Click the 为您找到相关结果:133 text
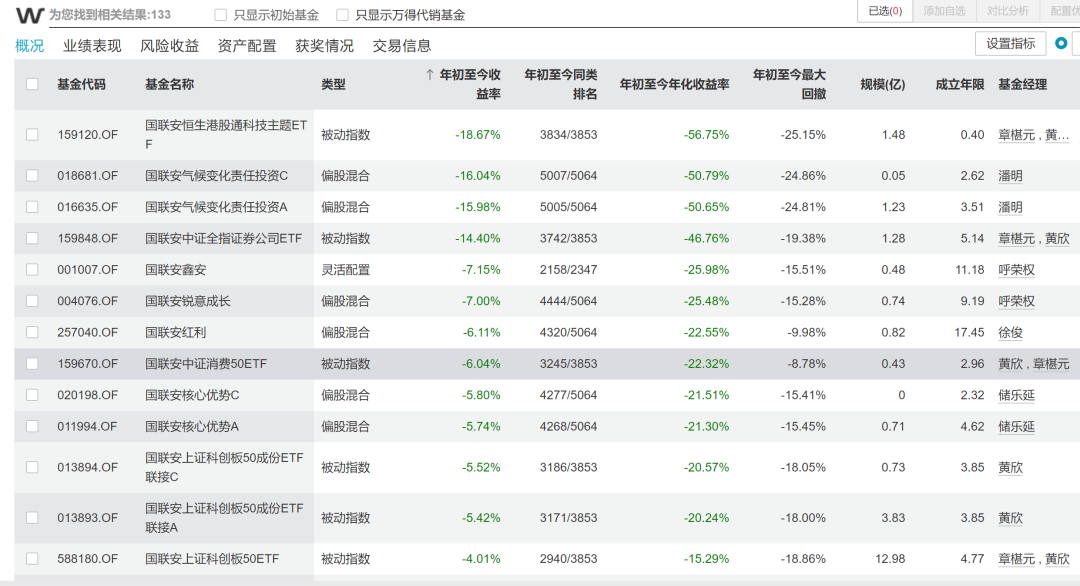The height and width of the screenshot is (586, 1080). [110, 14]
